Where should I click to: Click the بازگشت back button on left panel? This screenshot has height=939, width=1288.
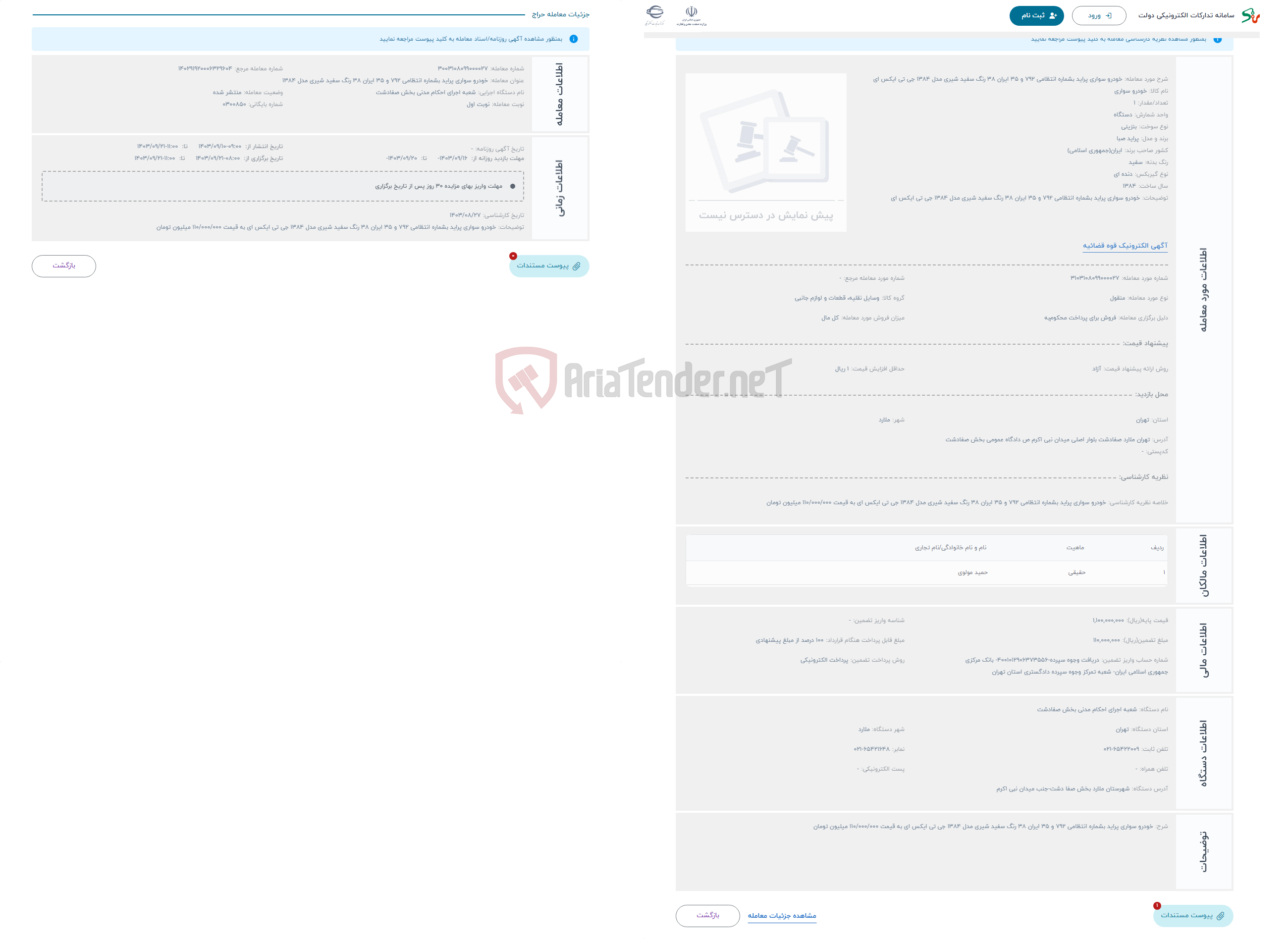click(x=64, y=265)
